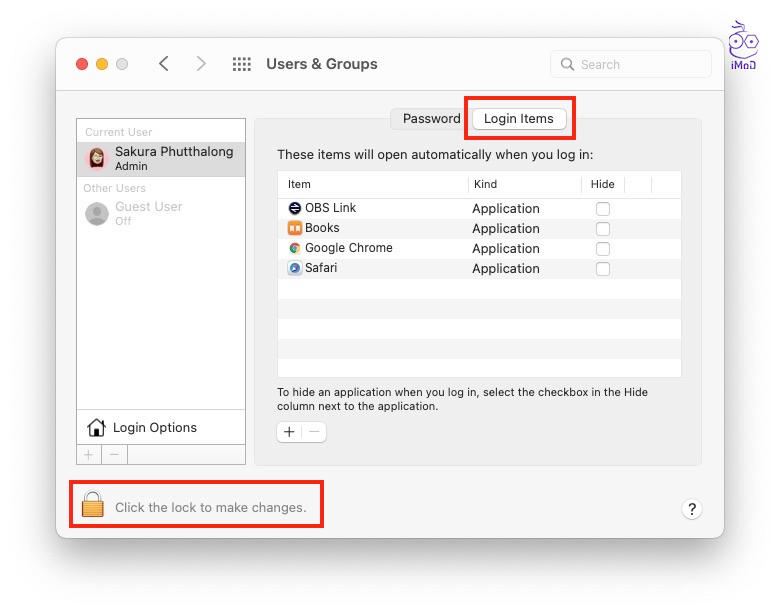This screenshot has height=612, width=780.
Task: Click the OBS Link app icon
Action: pyautogui.click(x=295, y=208)
